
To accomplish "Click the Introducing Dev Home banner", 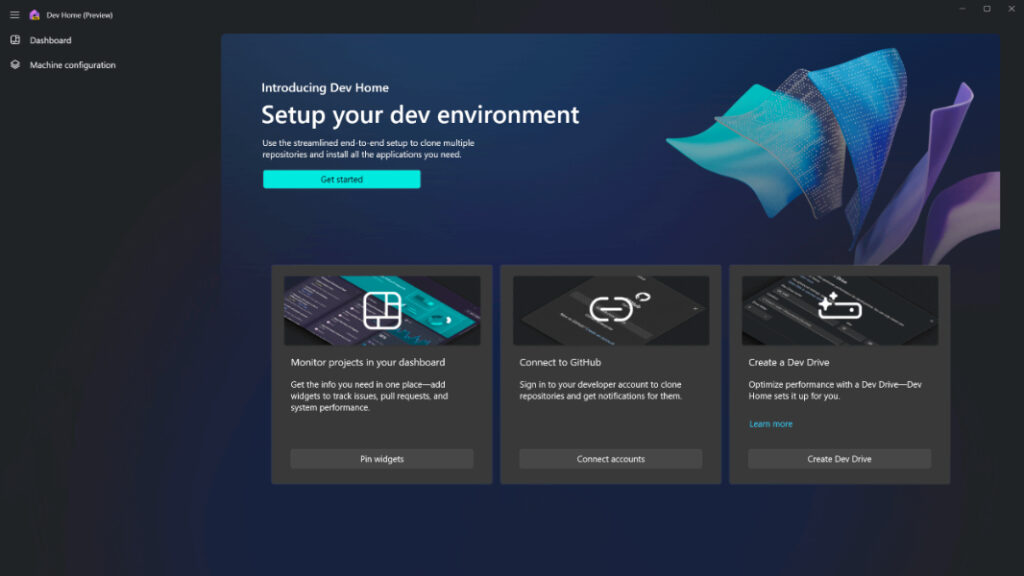I will point(323,87).
